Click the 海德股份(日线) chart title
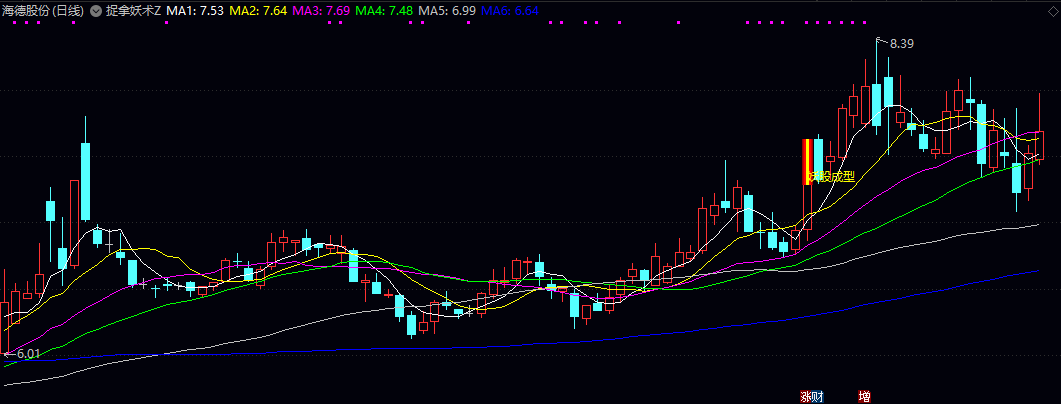 [x=44, y=11]
